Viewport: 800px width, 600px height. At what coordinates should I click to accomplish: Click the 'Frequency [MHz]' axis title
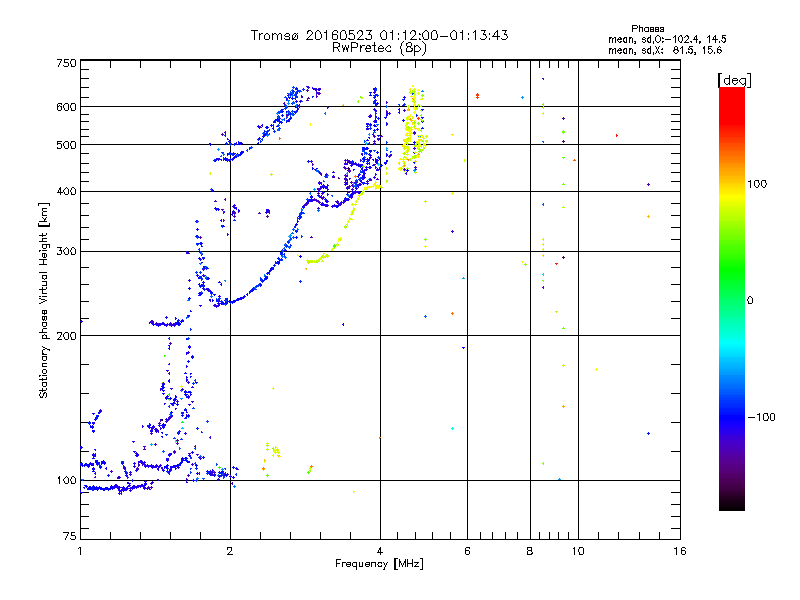[x=379, y=564]
